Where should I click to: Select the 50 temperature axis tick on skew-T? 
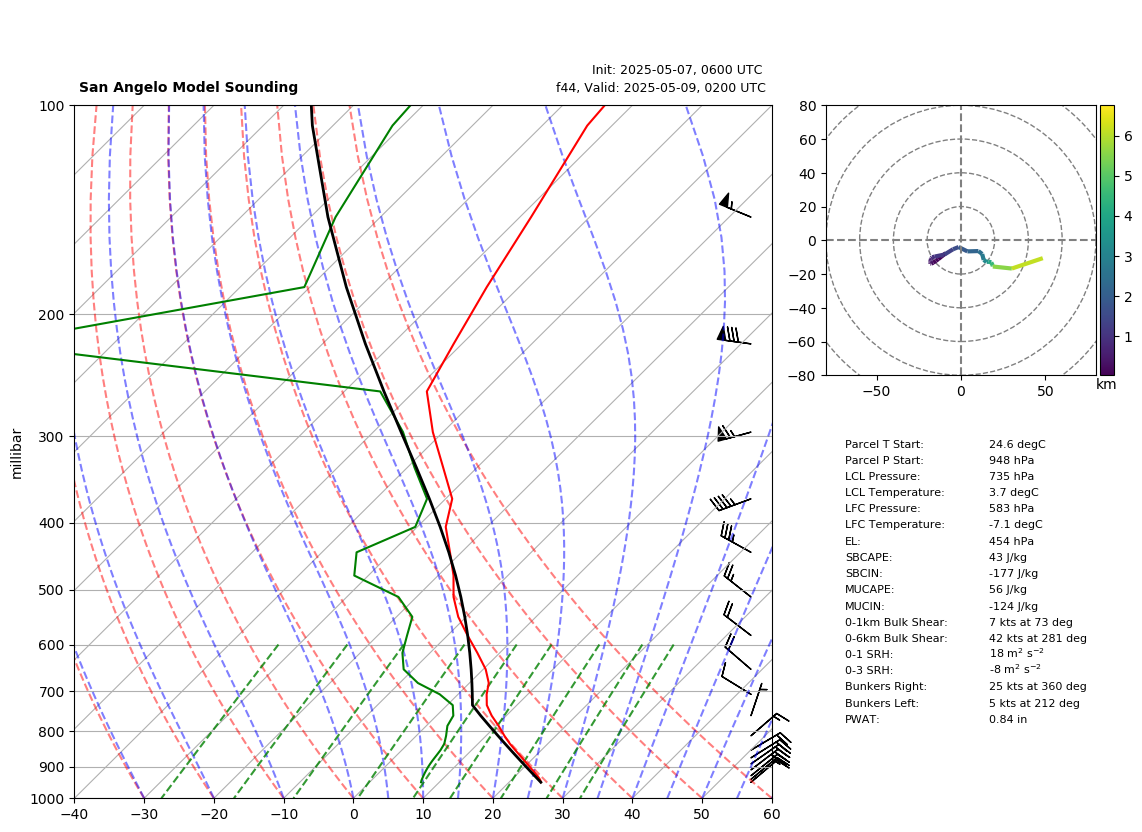click(x=702, y=814)
